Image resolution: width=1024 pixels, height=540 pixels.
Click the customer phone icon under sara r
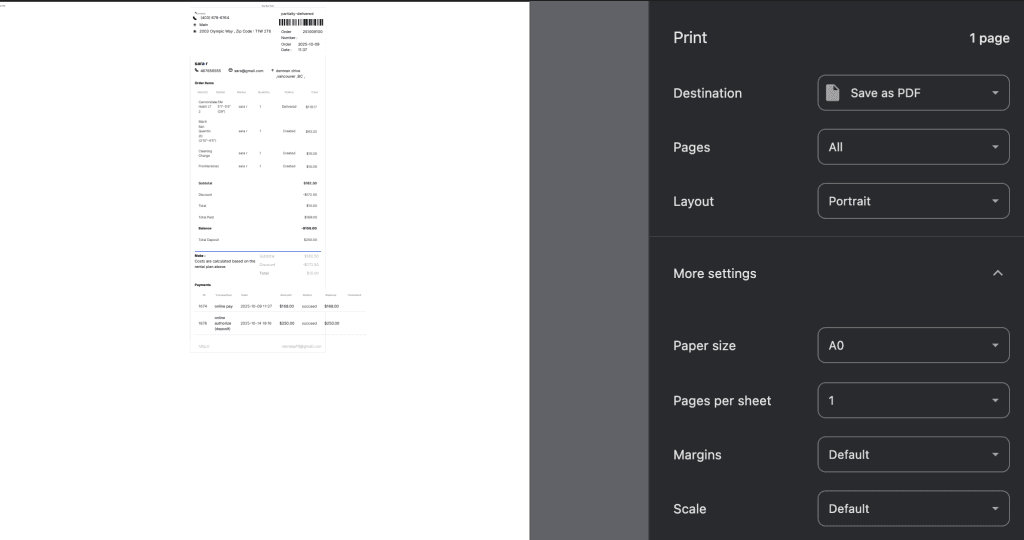(x=196, y=70)
